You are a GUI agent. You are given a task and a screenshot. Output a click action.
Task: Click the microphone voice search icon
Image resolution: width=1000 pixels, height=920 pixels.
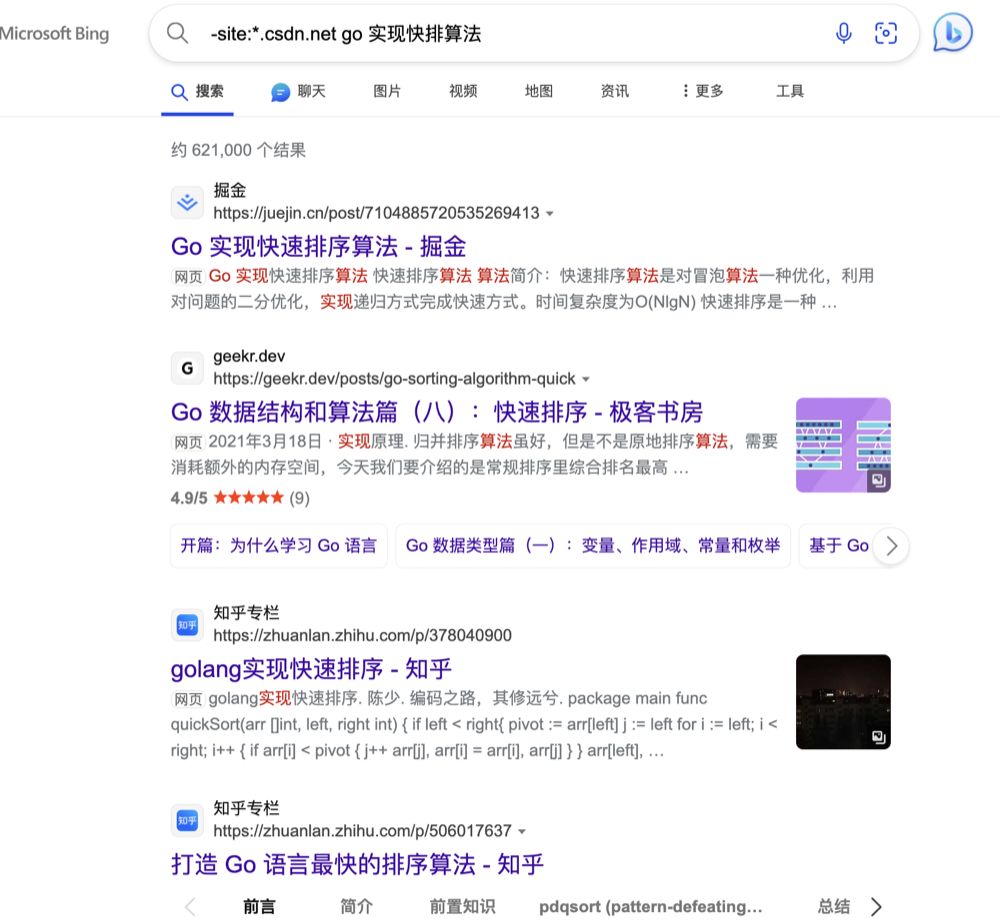pos(844,33)
